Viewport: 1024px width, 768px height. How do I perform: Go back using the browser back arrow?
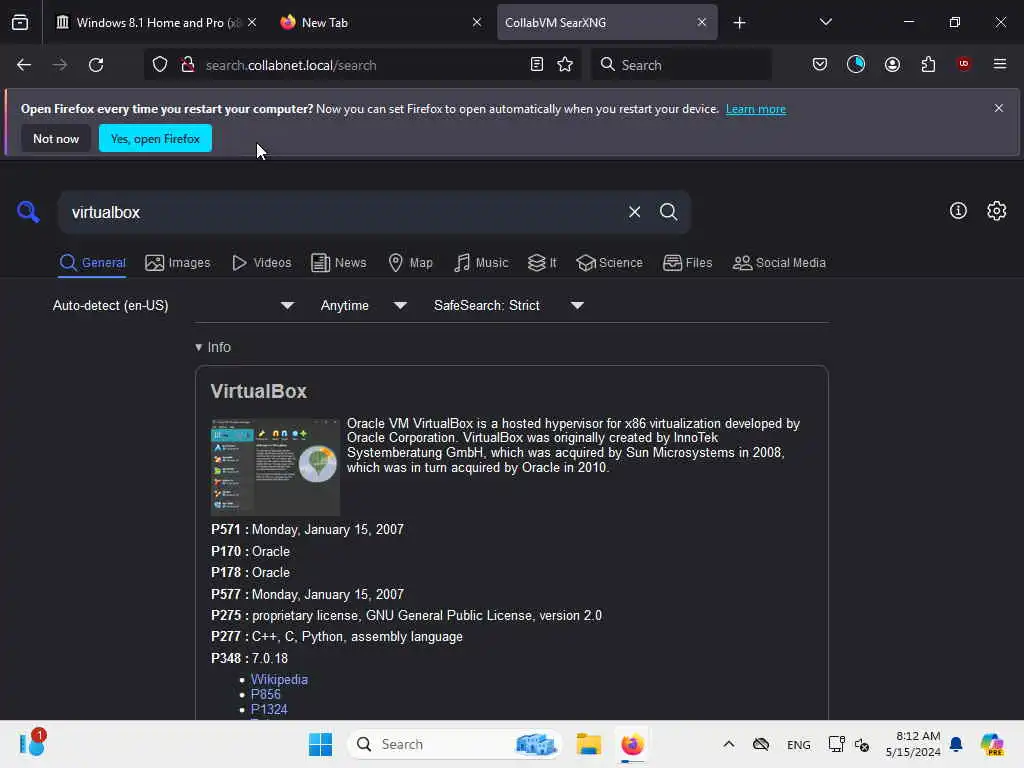[x=24, y=65]
